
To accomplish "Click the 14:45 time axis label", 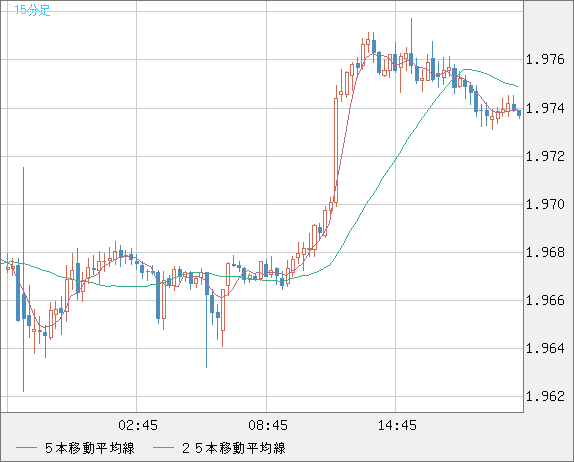I will pyautogui.click(x=397, y=425).
